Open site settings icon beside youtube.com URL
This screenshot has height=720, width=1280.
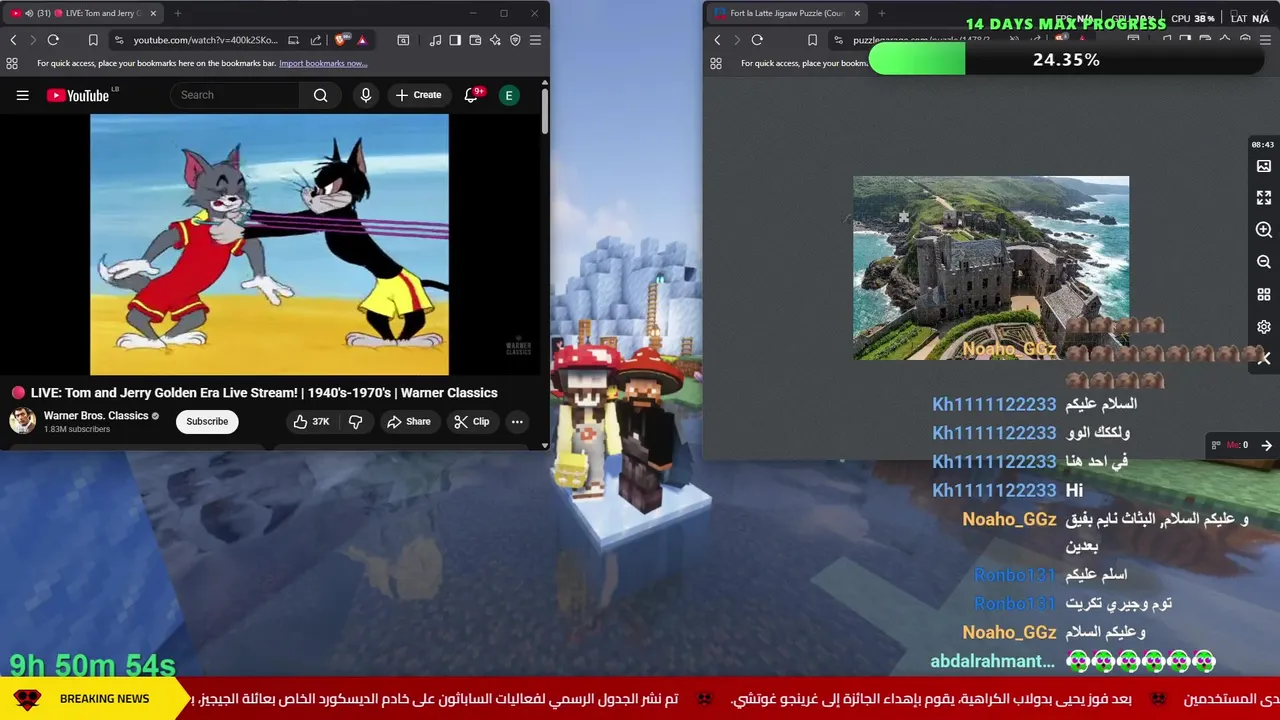point(119,40)
